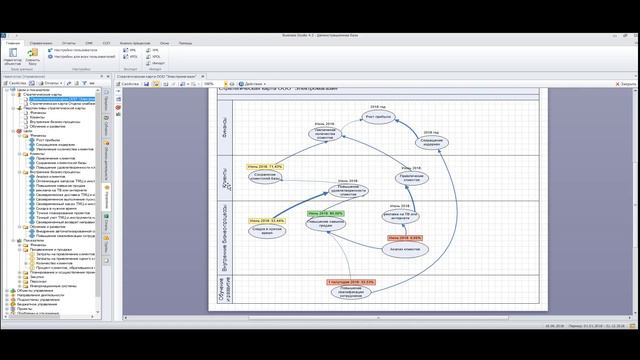640x360 pixels.
Task: Click Properties in the navigator toolbar
Action: [15, 83]
